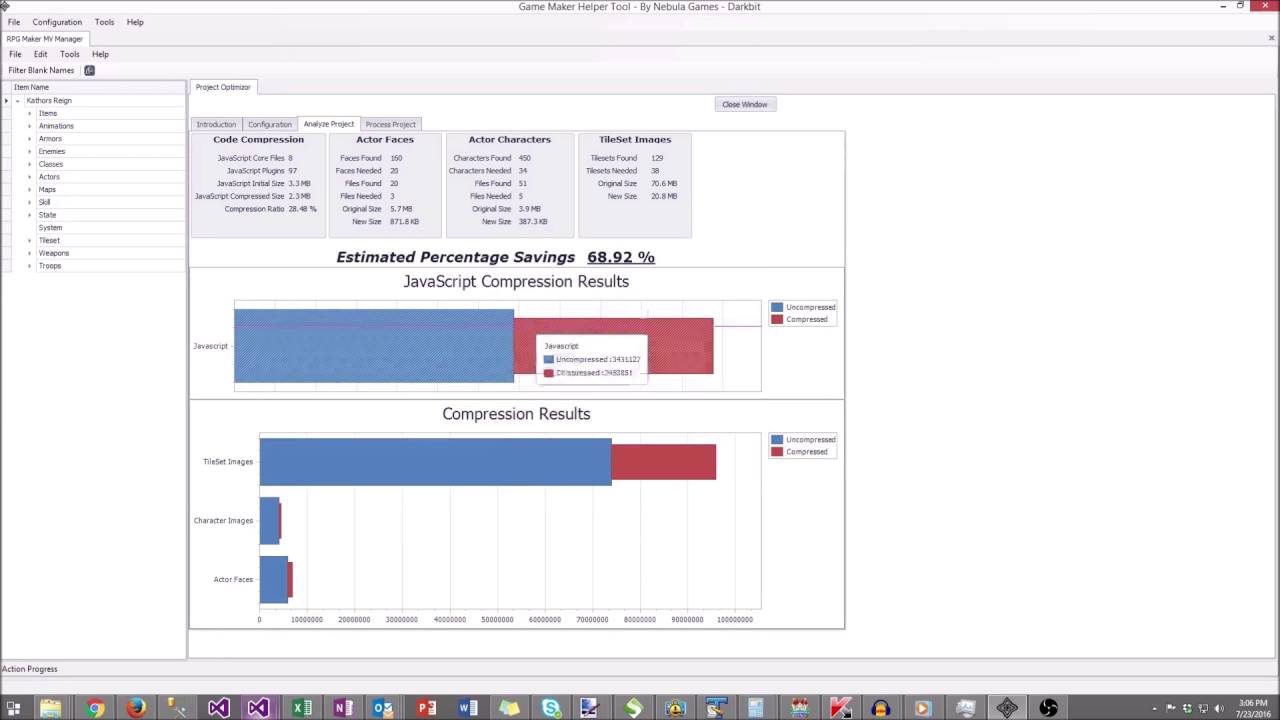
Task: Click the red TileSet Images compressed bar
Action: point(663,462)
